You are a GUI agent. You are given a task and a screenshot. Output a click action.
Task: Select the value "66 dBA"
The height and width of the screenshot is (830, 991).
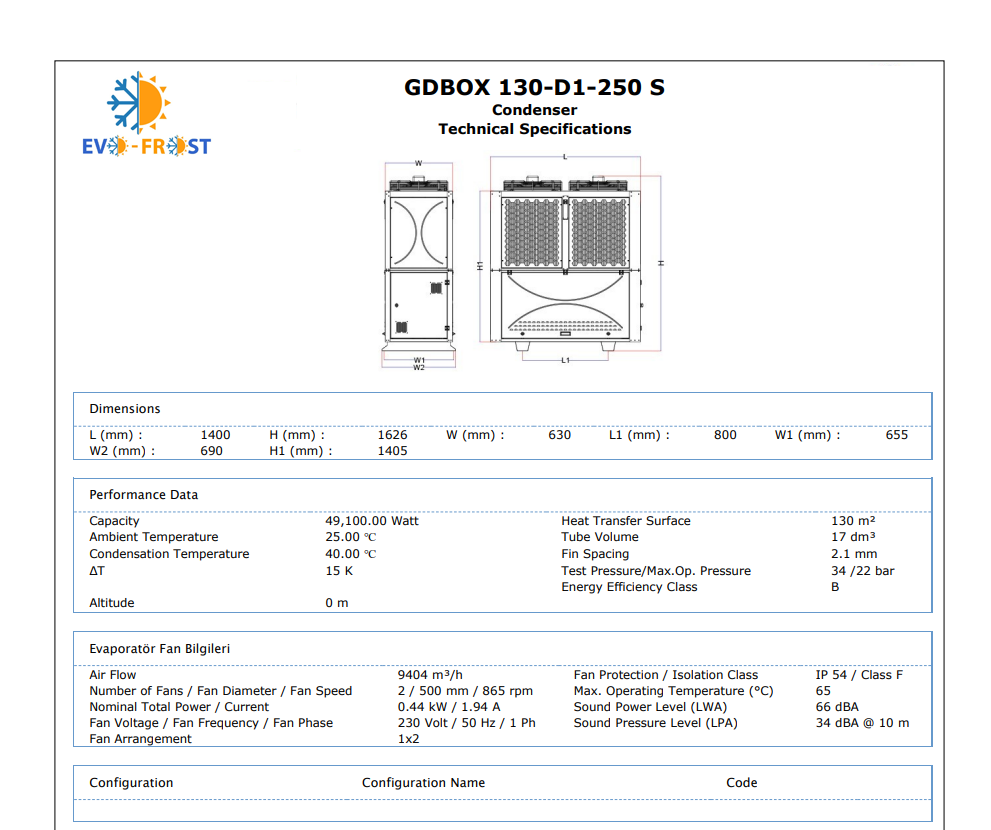point(837,707)
